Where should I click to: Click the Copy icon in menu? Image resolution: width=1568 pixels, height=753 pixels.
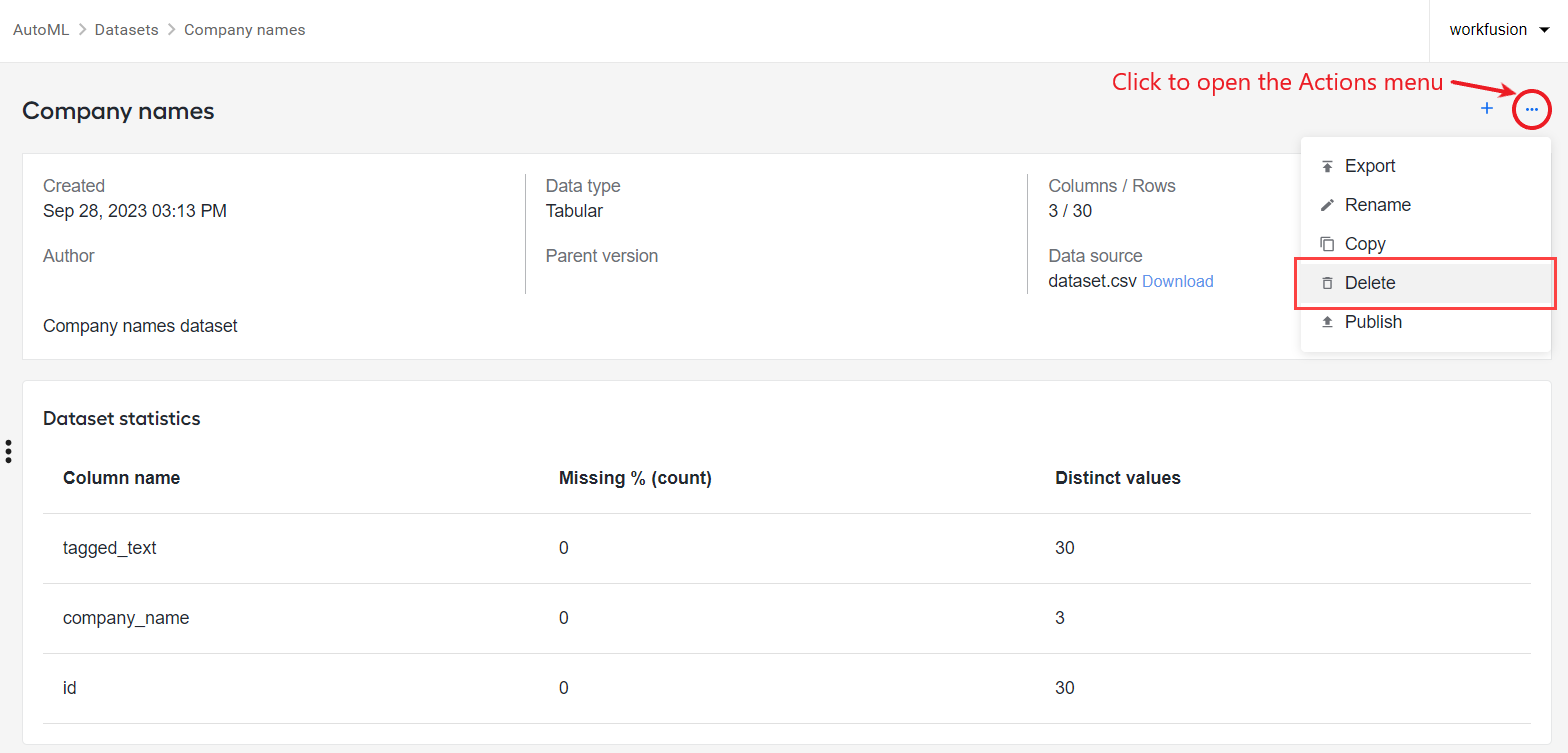point(1327,244)
